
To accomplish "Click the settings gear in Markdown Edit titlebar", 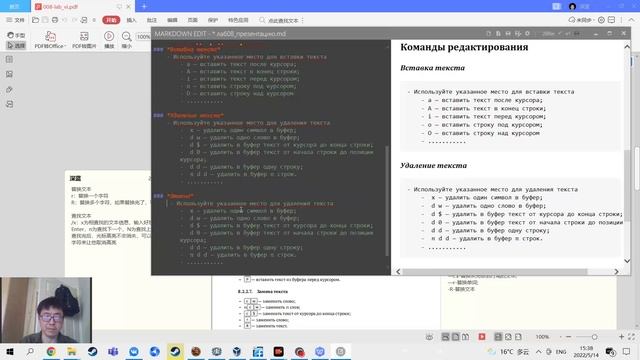I will tap(528, 33).
